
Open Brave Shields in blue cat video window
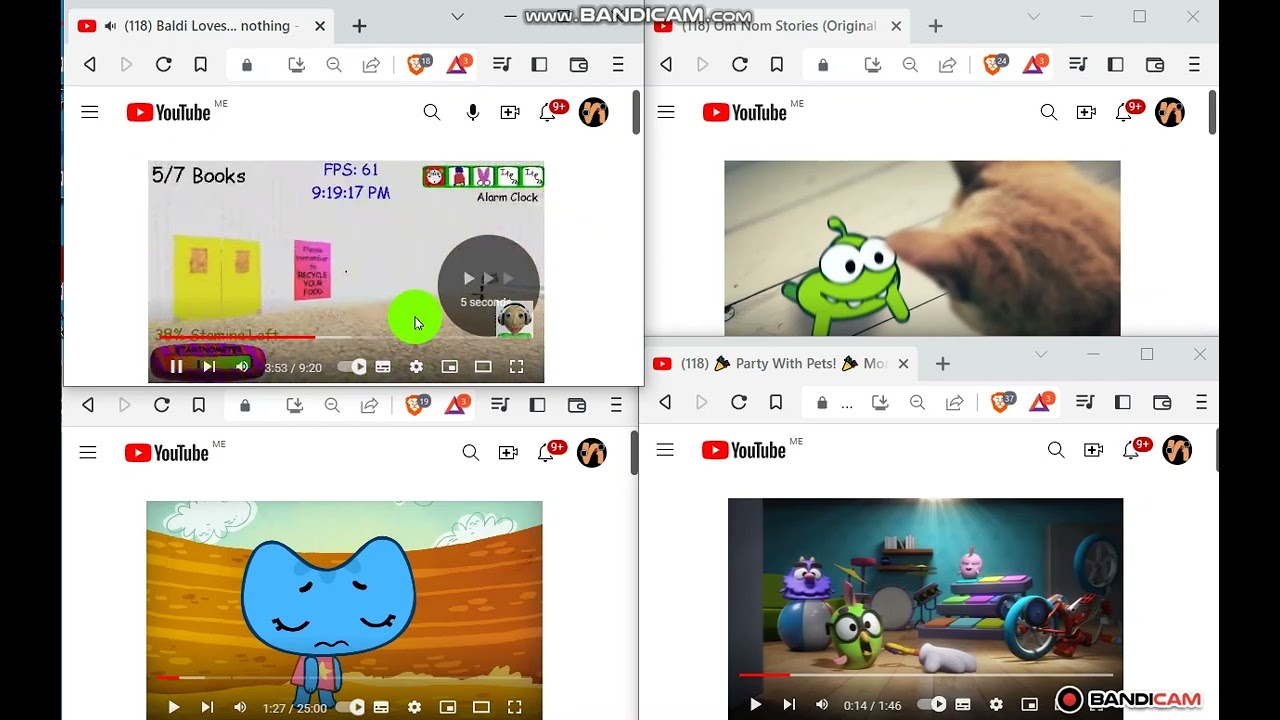point(416,405)
